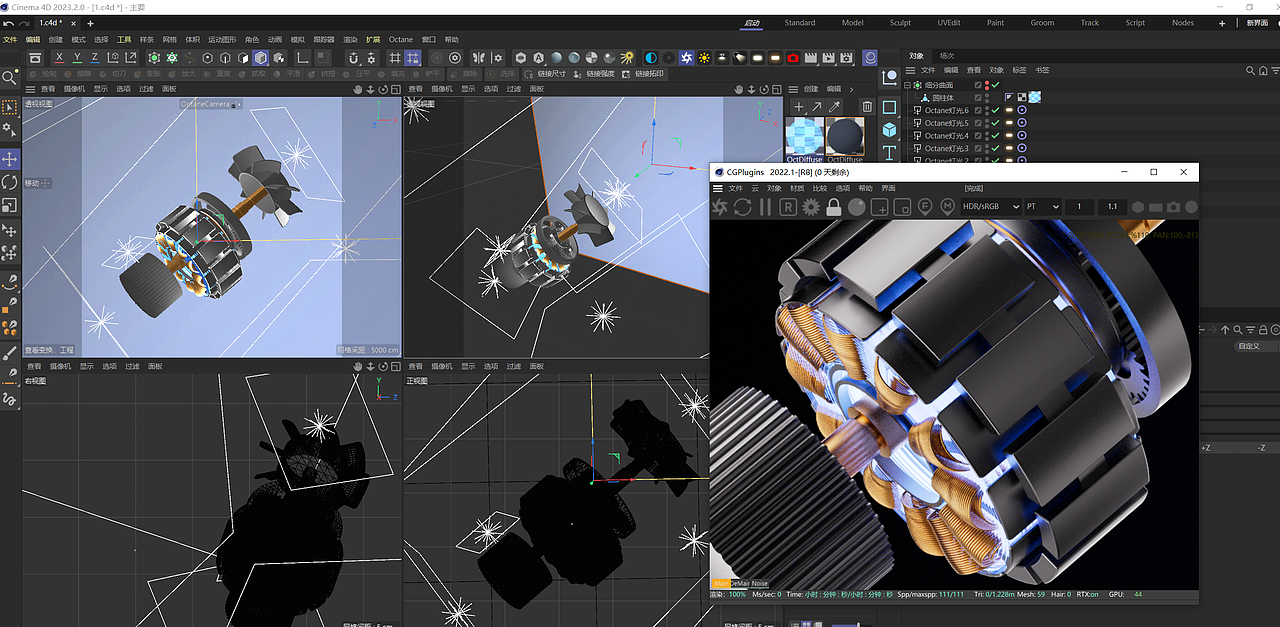Image resolution: width=1280 pixels, height=627 pixels.
Task: Open the Octane menu in menu bar
Action: tap(401, 40)
